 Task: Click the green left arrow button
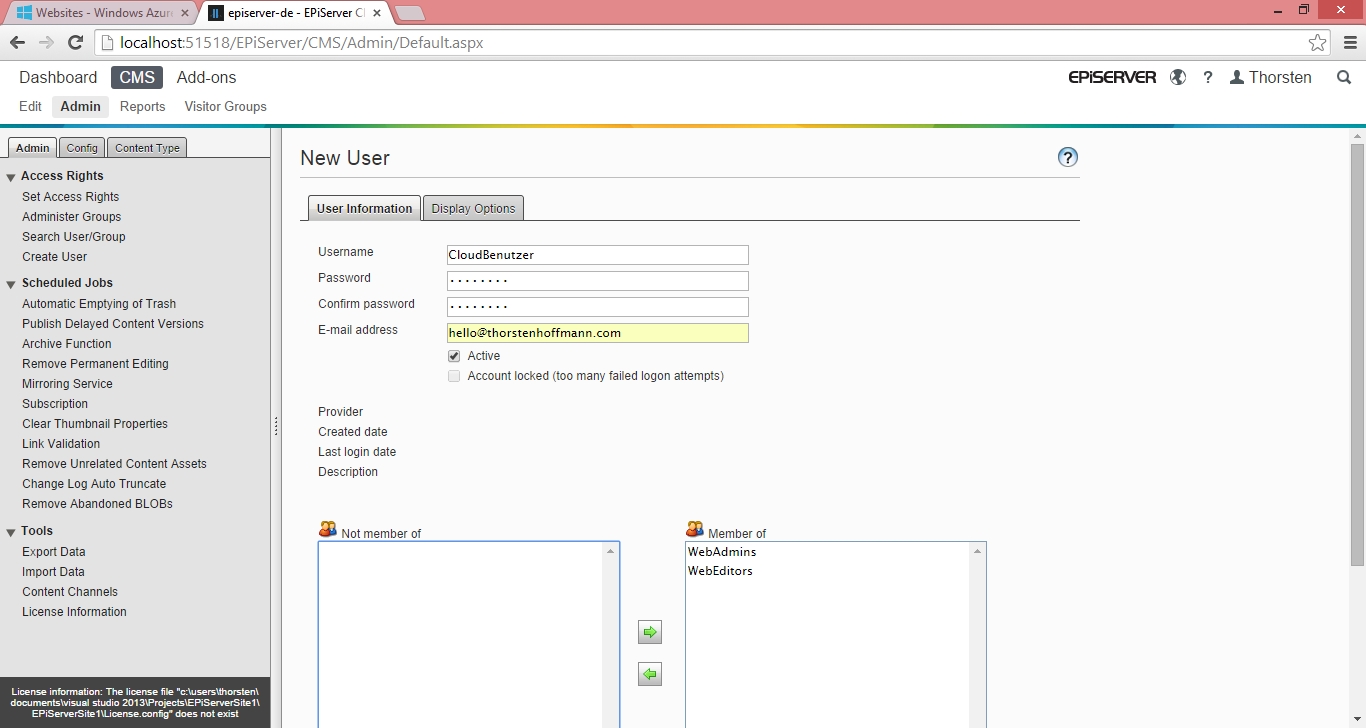650,675
